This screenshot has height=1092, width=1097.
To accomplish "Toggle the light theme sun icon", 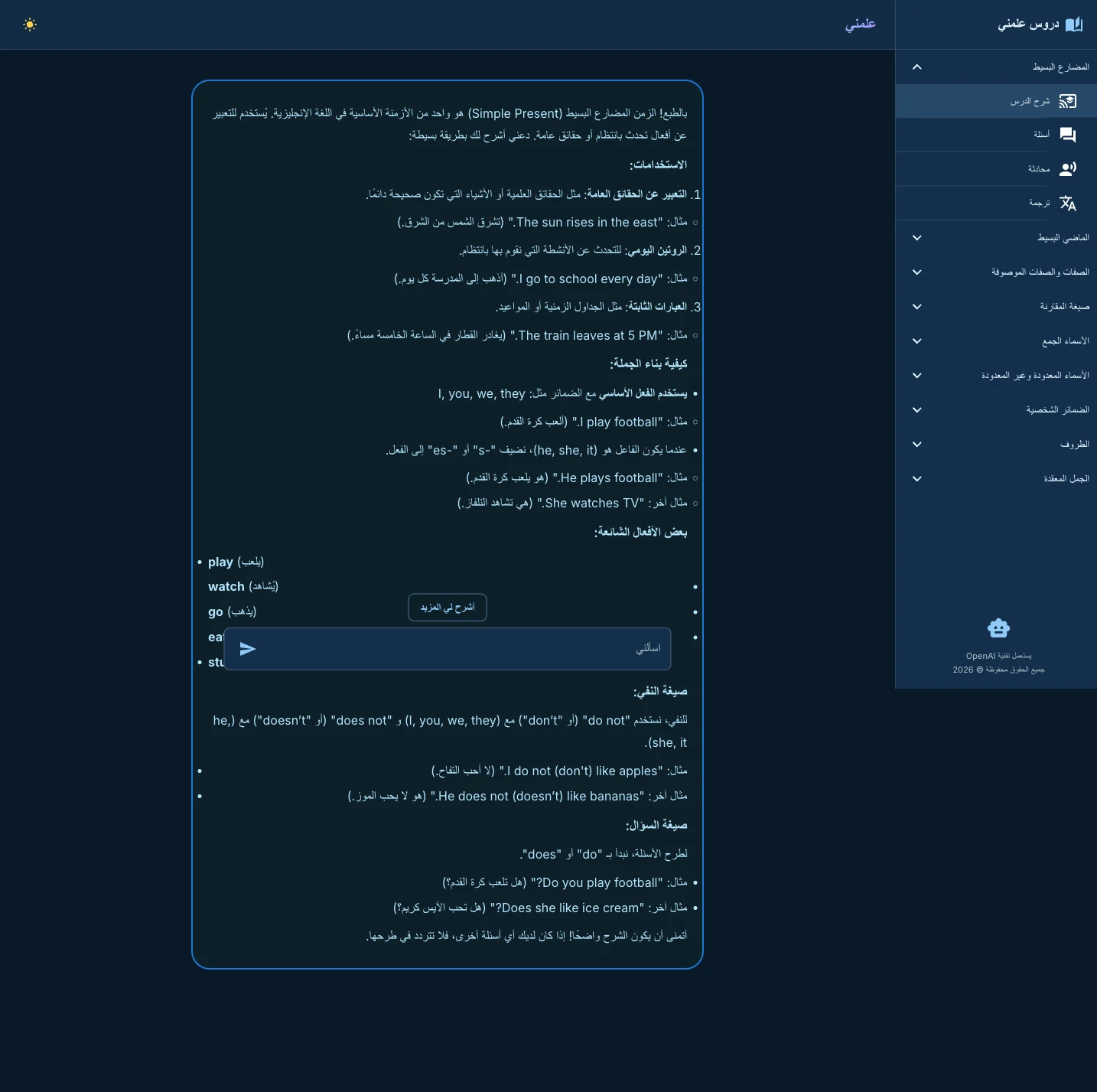I will (30, 24).
